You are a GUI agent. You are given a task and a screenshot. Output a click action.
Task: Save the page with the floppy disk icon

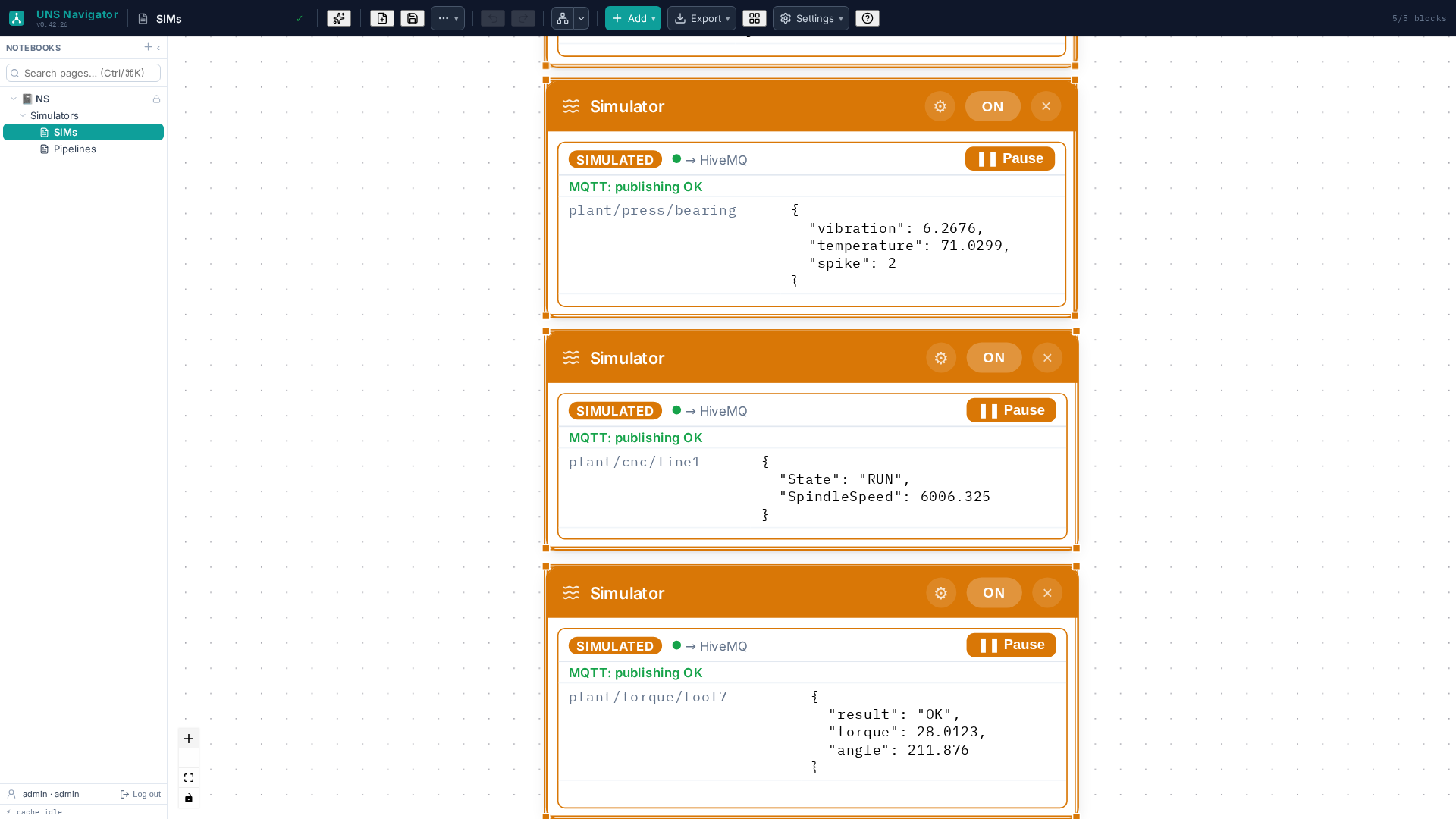[x=413, y=18]
